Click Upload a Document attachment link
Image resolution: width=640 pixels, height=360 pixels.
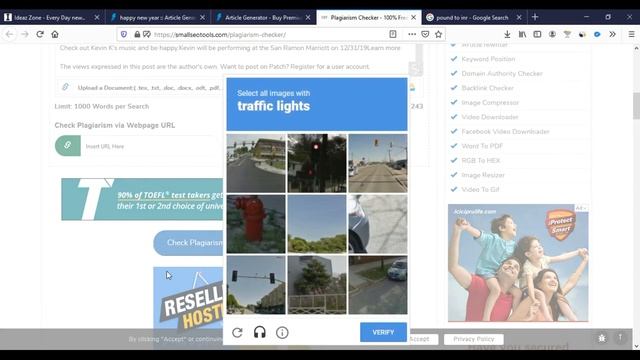click(x=149, y=88)
